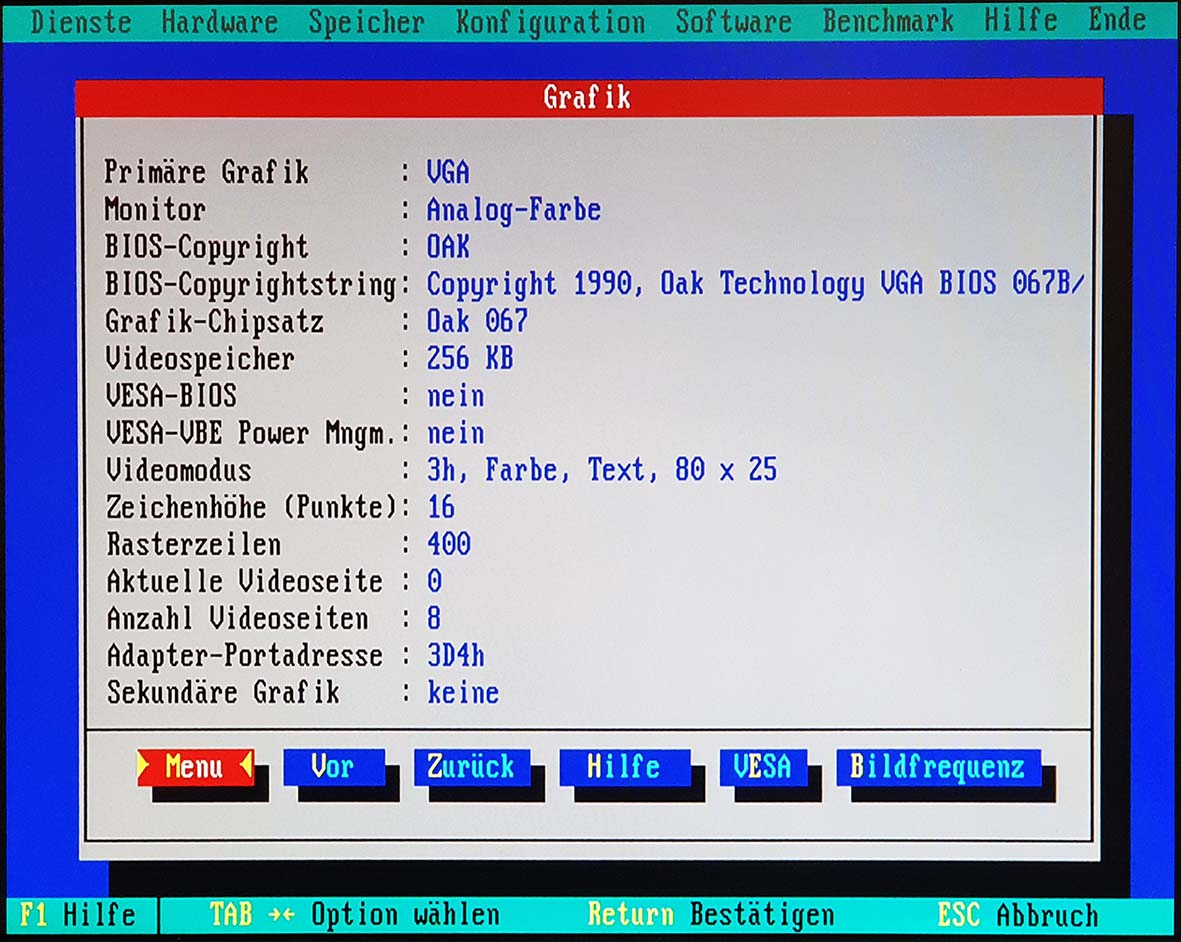1181x942 pixels.
Task: Select the Videospeicher value 256 KB
Action: (x=470, y=358)
